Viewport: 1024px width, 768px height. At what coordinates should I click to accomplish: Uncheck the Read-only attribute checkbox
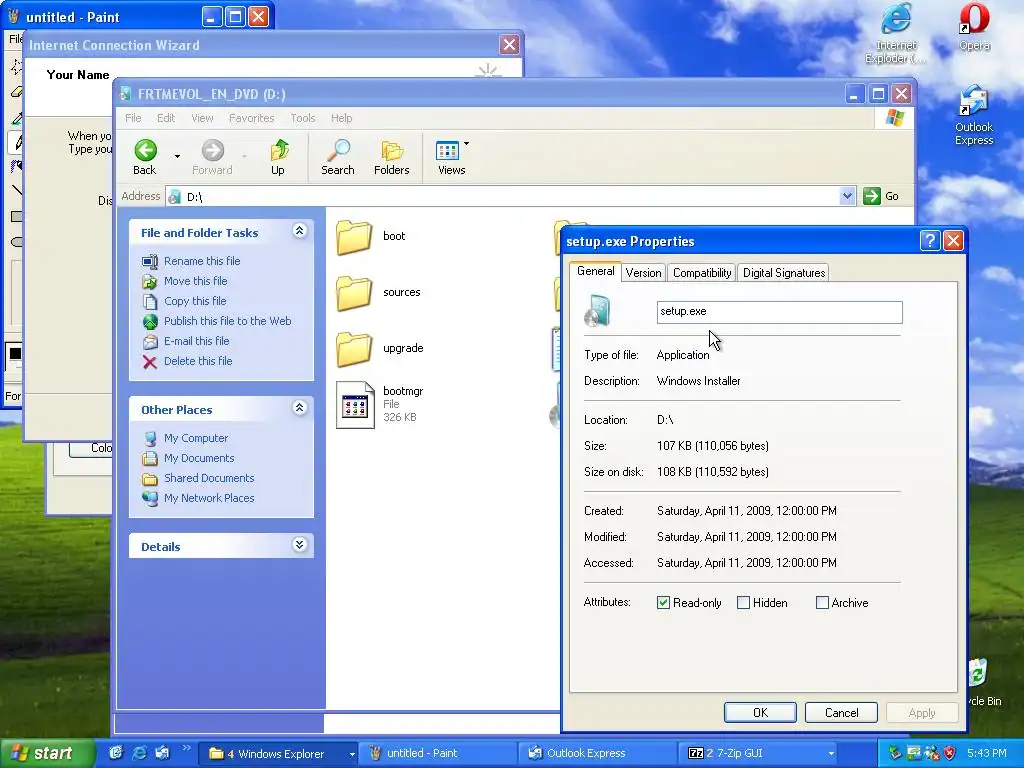tap(664, 603)
